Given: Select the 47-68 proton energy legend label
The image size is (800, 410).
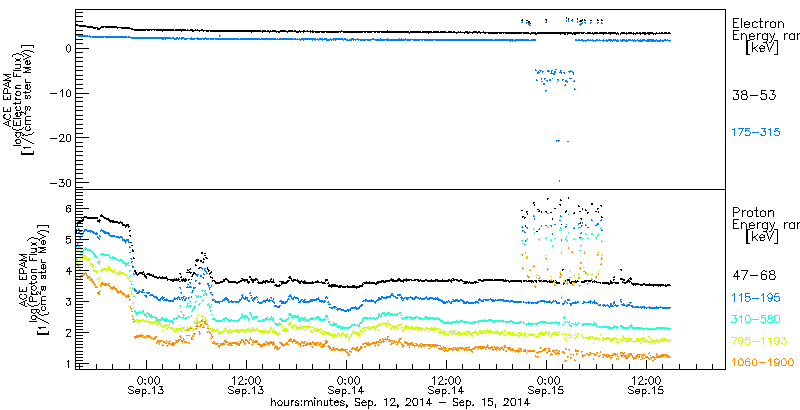Looking at the screenshot, I should pyautogui.click(x=754, y=275).
